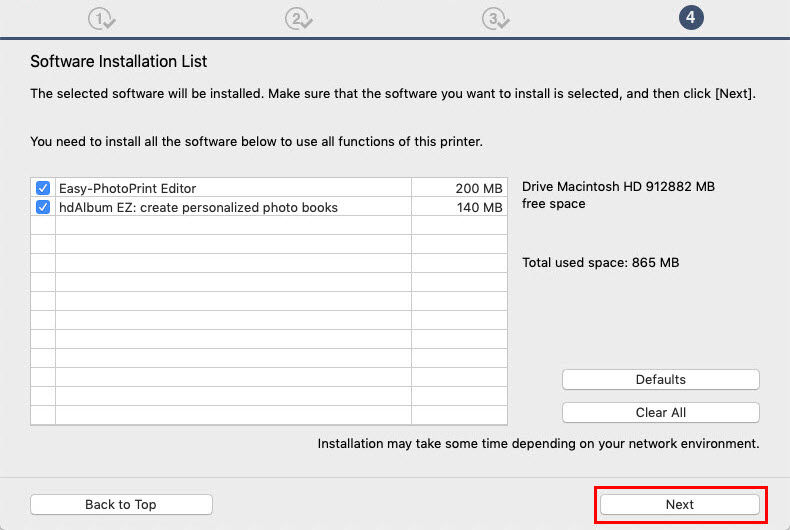This screenshot has width=790, height=530.
Task: Uncheck the hdAlbum EZ checkbox
Action: tap(43, 207)
